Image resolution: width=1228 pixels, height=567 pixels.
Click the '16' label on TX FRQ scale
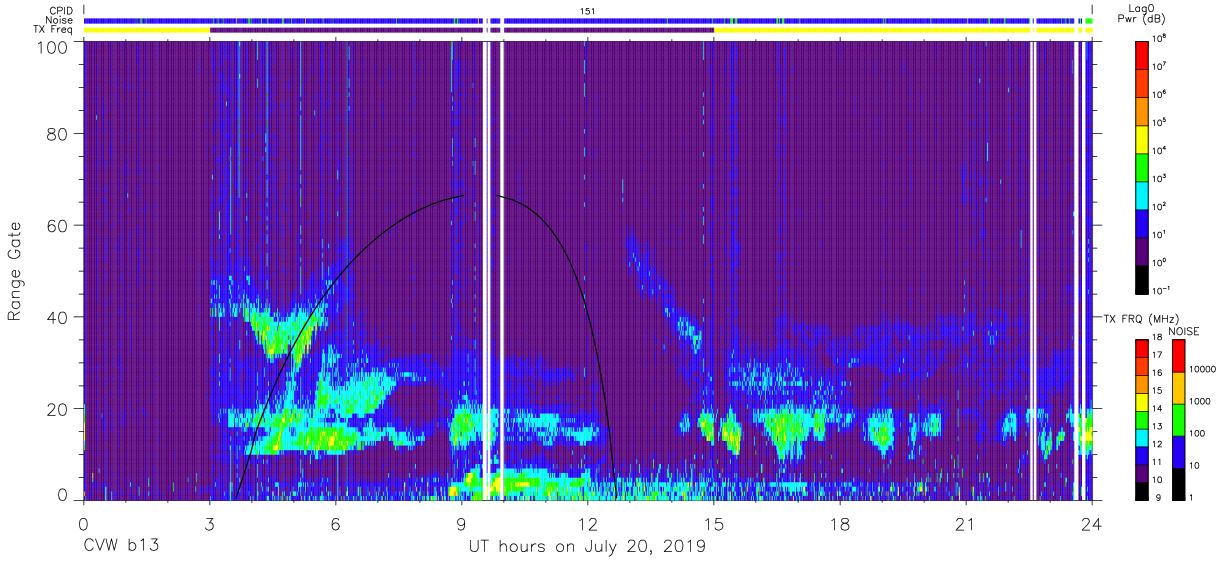point(1159,372)
